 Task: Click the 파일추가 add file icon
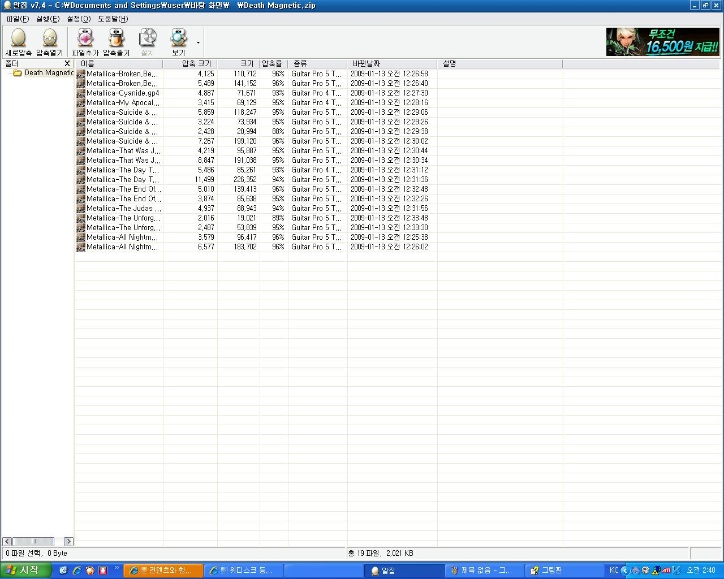tap(85, 38)
